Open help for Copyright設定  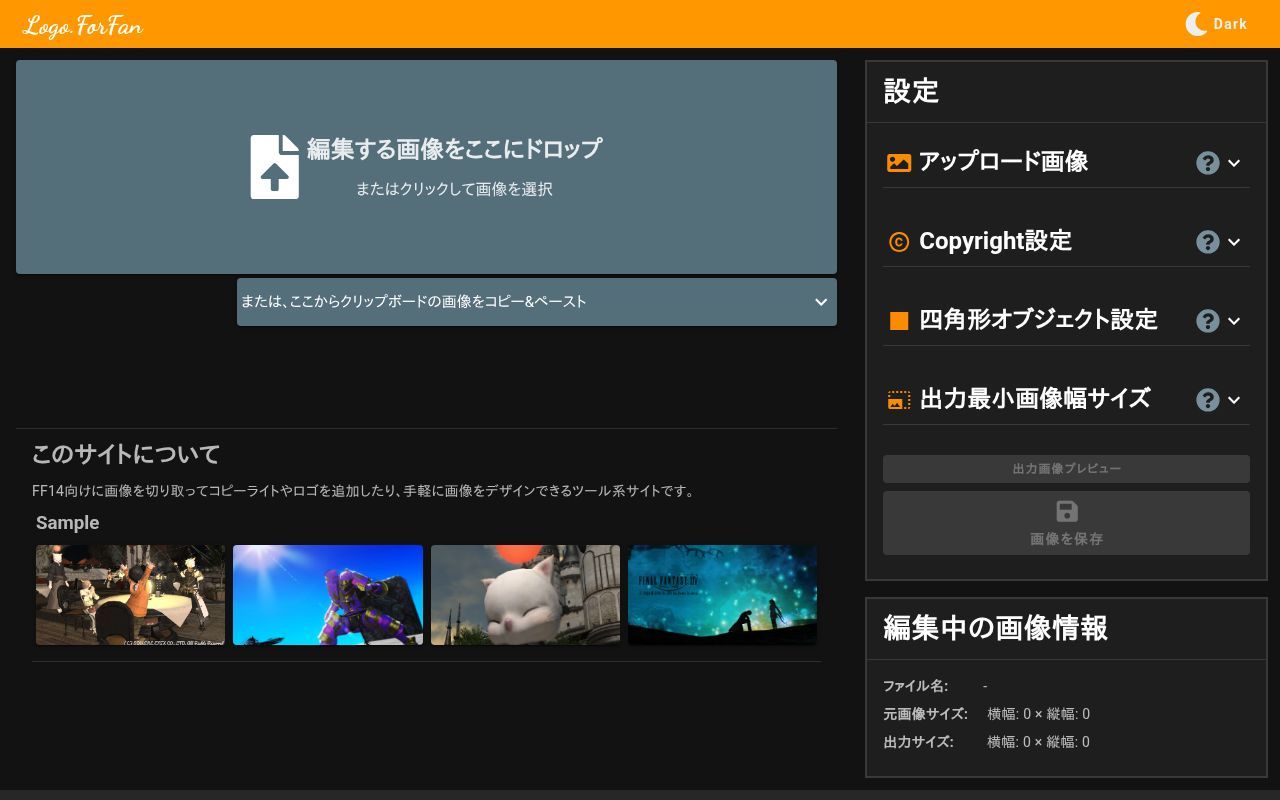coord(1208,242)
